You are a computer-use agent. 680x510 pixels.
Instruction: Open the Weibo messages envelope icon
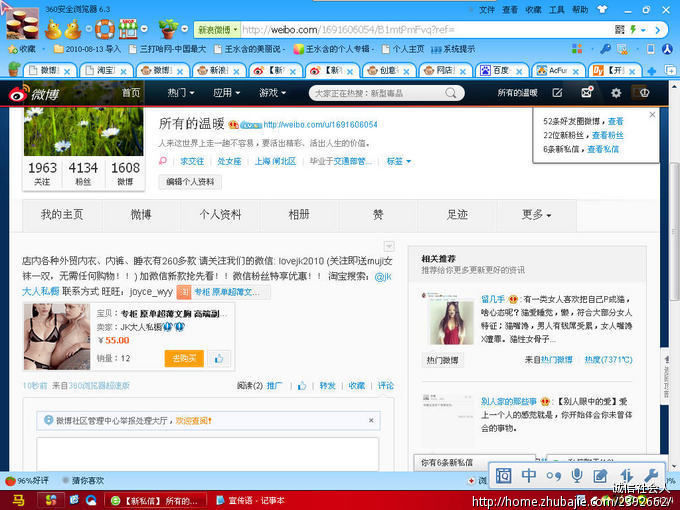(587, 92)
